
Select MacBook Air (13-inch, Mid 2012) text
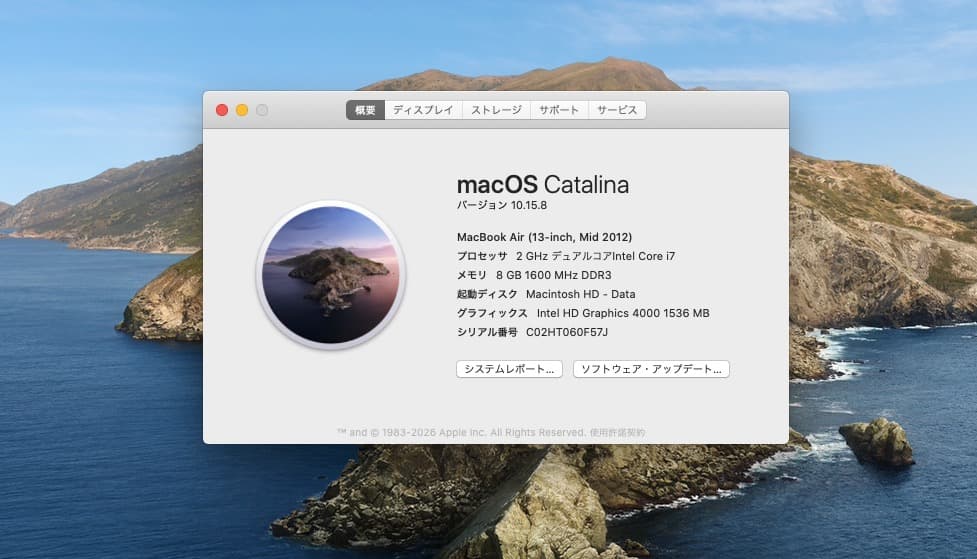[x=544, y=237]
